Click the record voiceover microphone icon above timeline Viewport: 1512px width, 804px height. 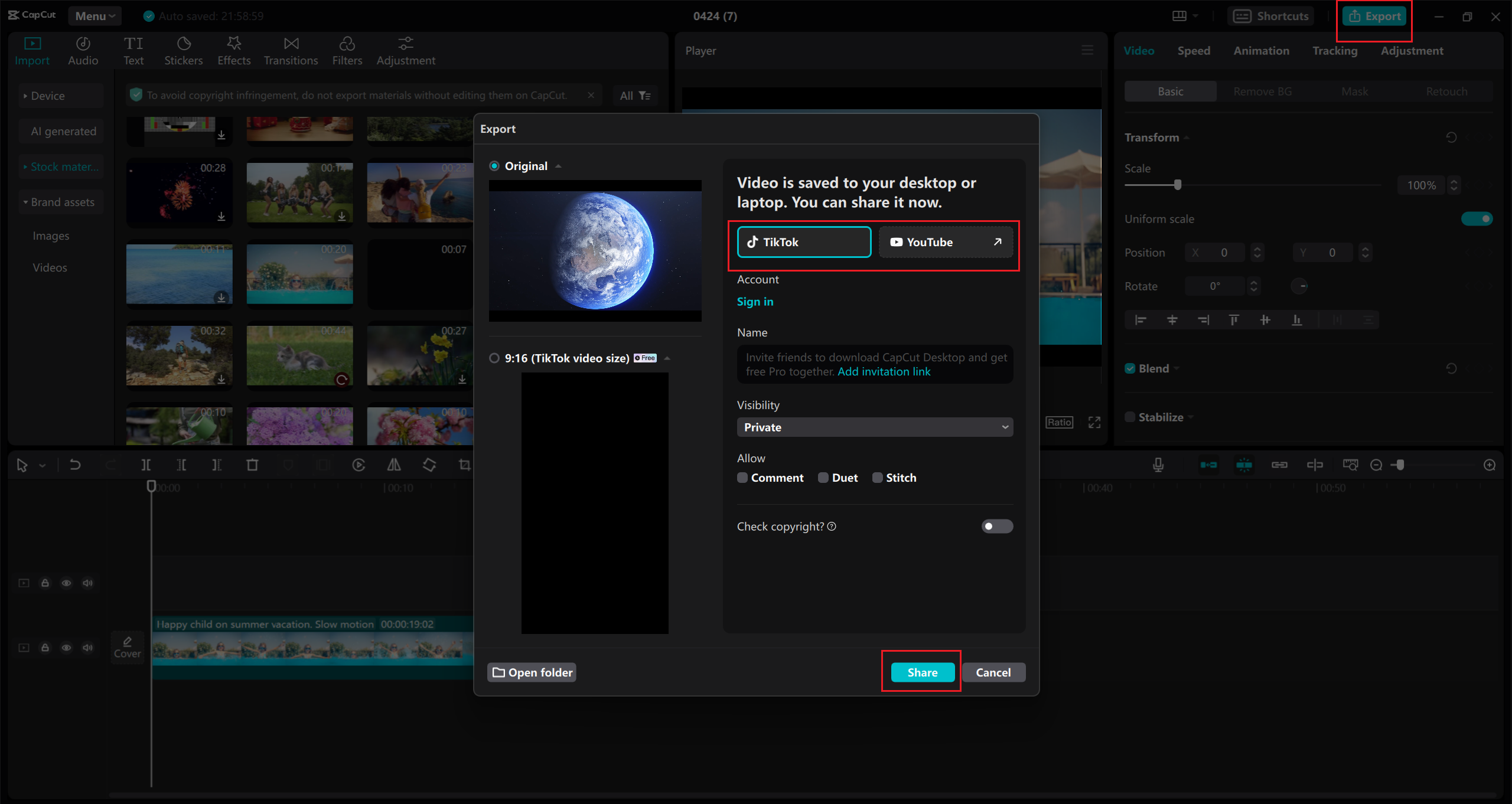[x=1158, y=465]
